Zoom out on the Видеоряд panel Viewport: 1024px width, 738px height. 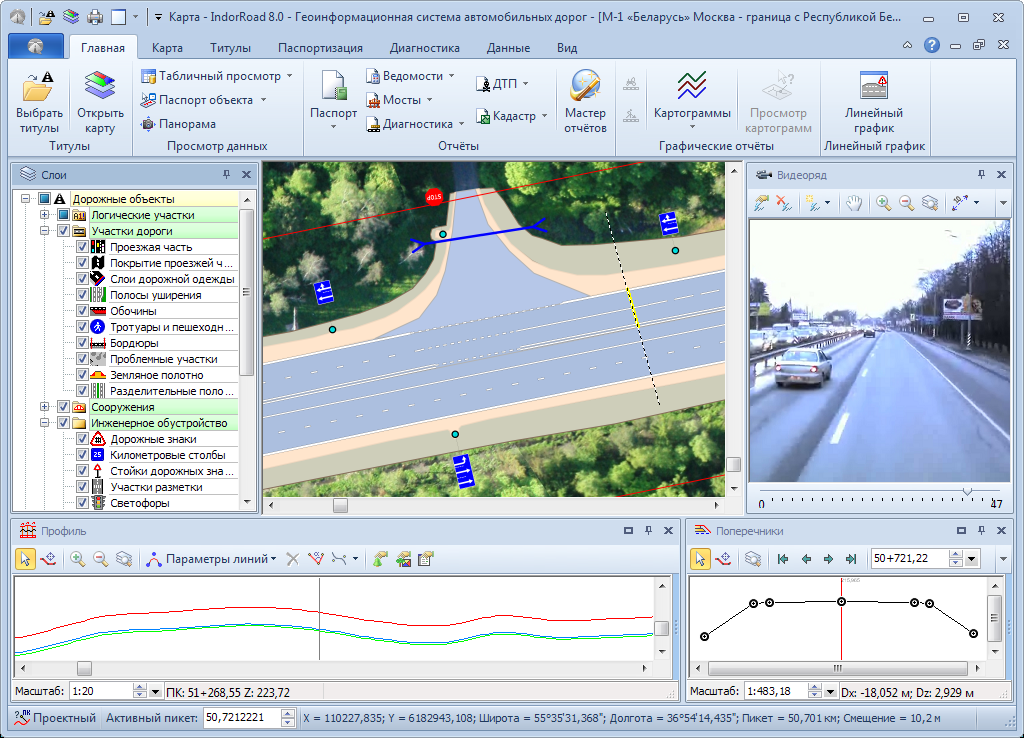click(906, 203)
